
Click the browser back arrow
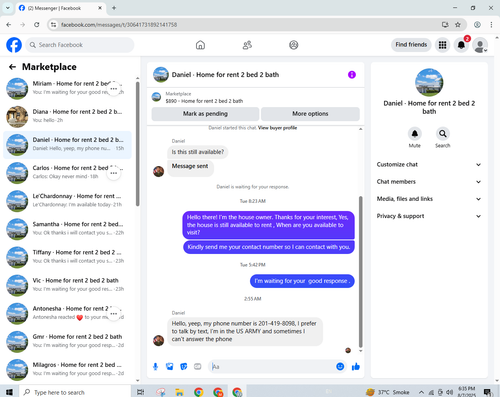tap(9, 25)
